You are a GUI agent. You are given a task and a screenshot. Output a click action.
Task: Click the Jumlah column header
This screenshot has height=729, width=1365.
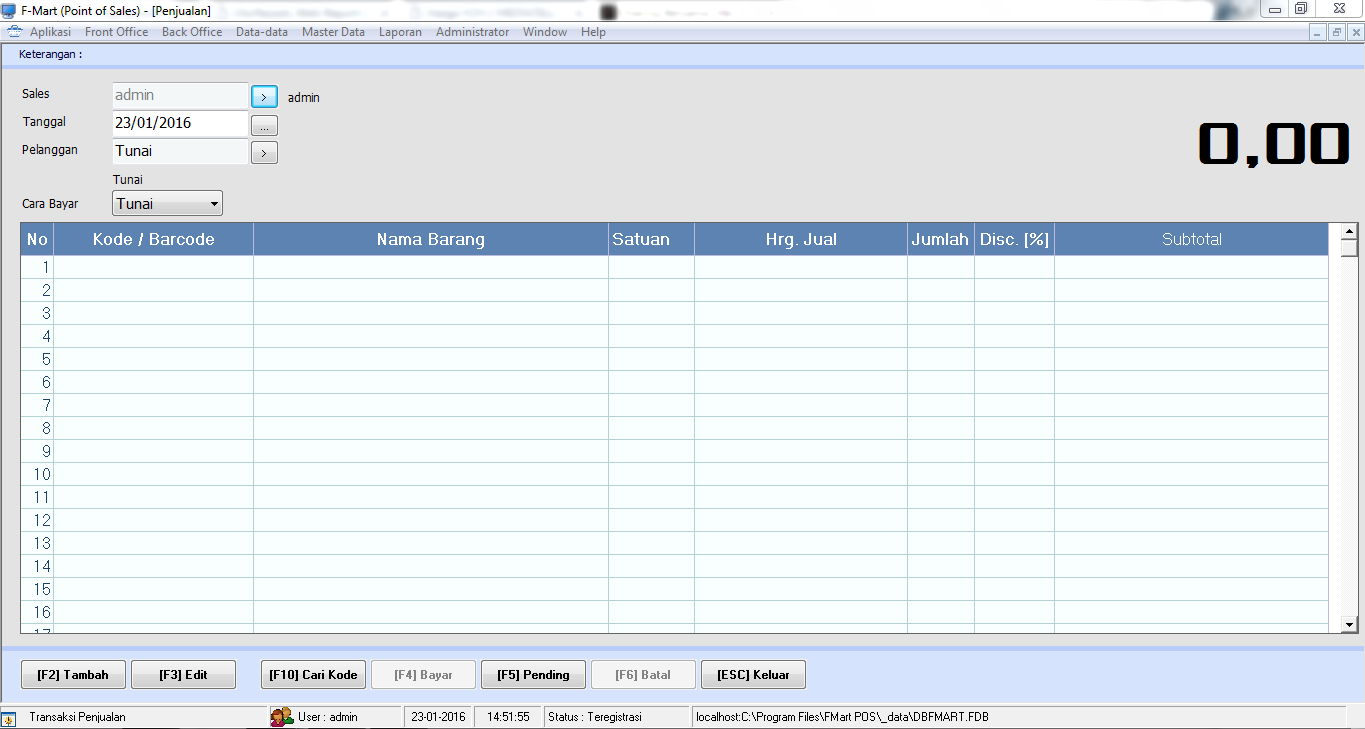[x=941, y=239]
